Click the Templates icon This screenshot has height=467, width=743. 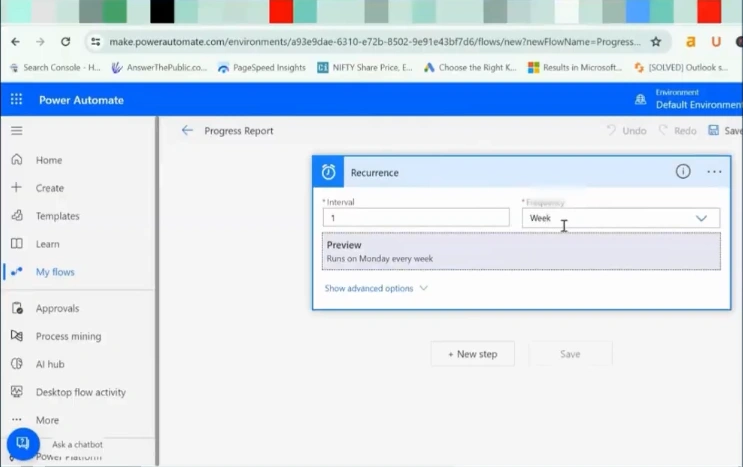tap(17, 216)
